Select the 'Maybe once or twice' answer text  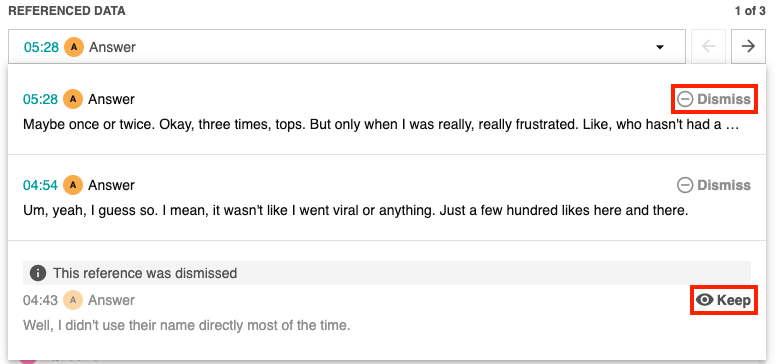pos(381,125)
